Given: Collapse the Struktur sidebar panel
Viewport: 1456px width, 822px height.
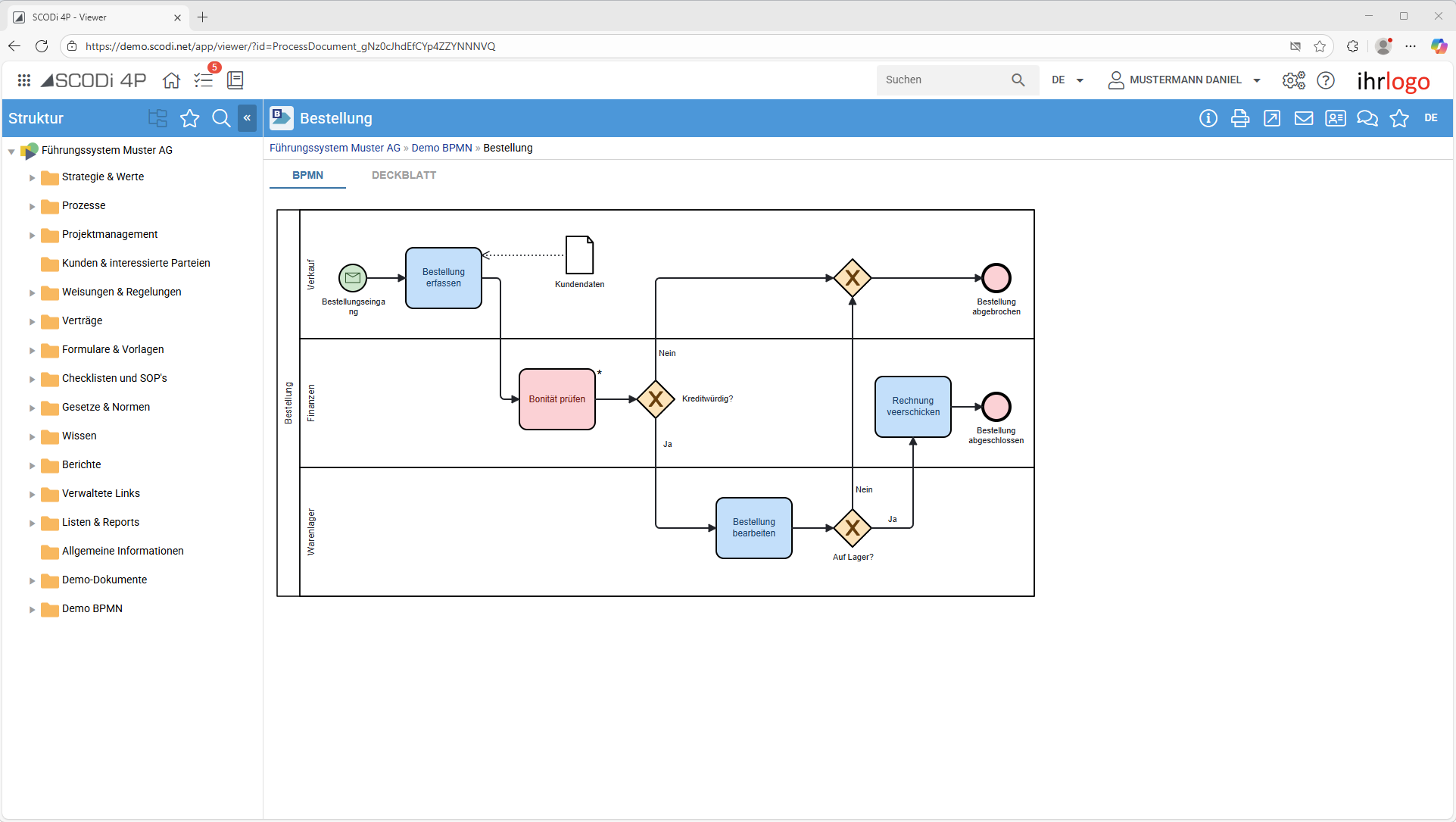Looking at the screenshot, I should (x=247, y=118).
